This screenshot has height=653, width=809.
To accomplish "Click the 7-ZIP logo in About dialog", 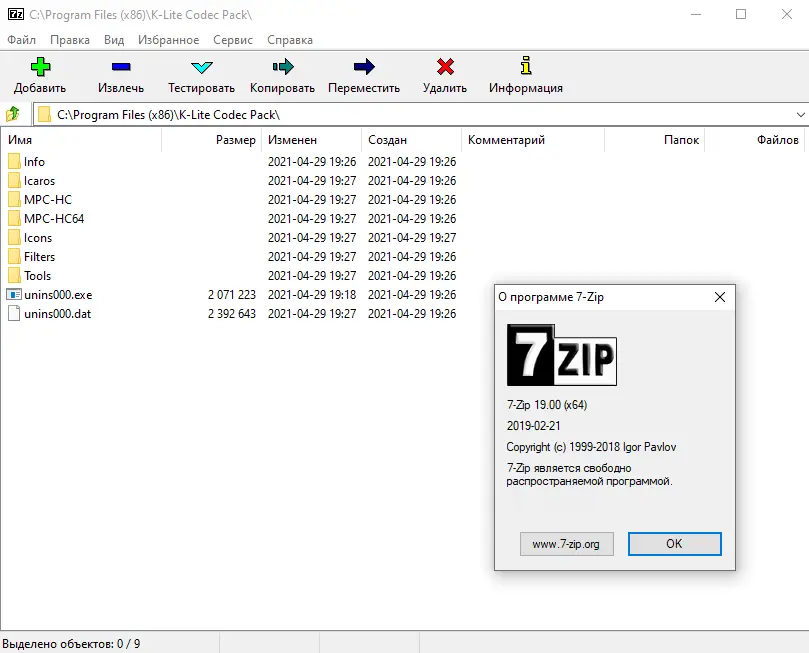I will (x=562, y=355).
